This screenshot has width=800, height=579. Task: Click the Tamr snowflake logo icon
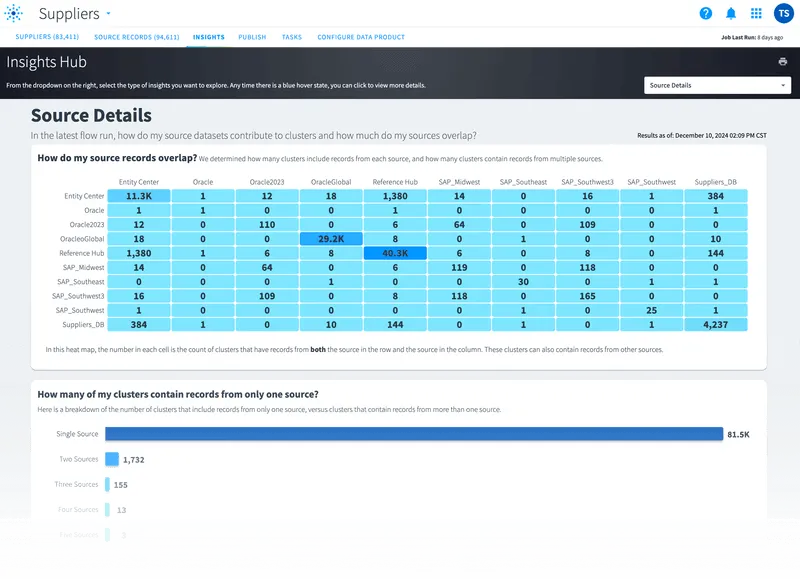[x=13, y=13]
